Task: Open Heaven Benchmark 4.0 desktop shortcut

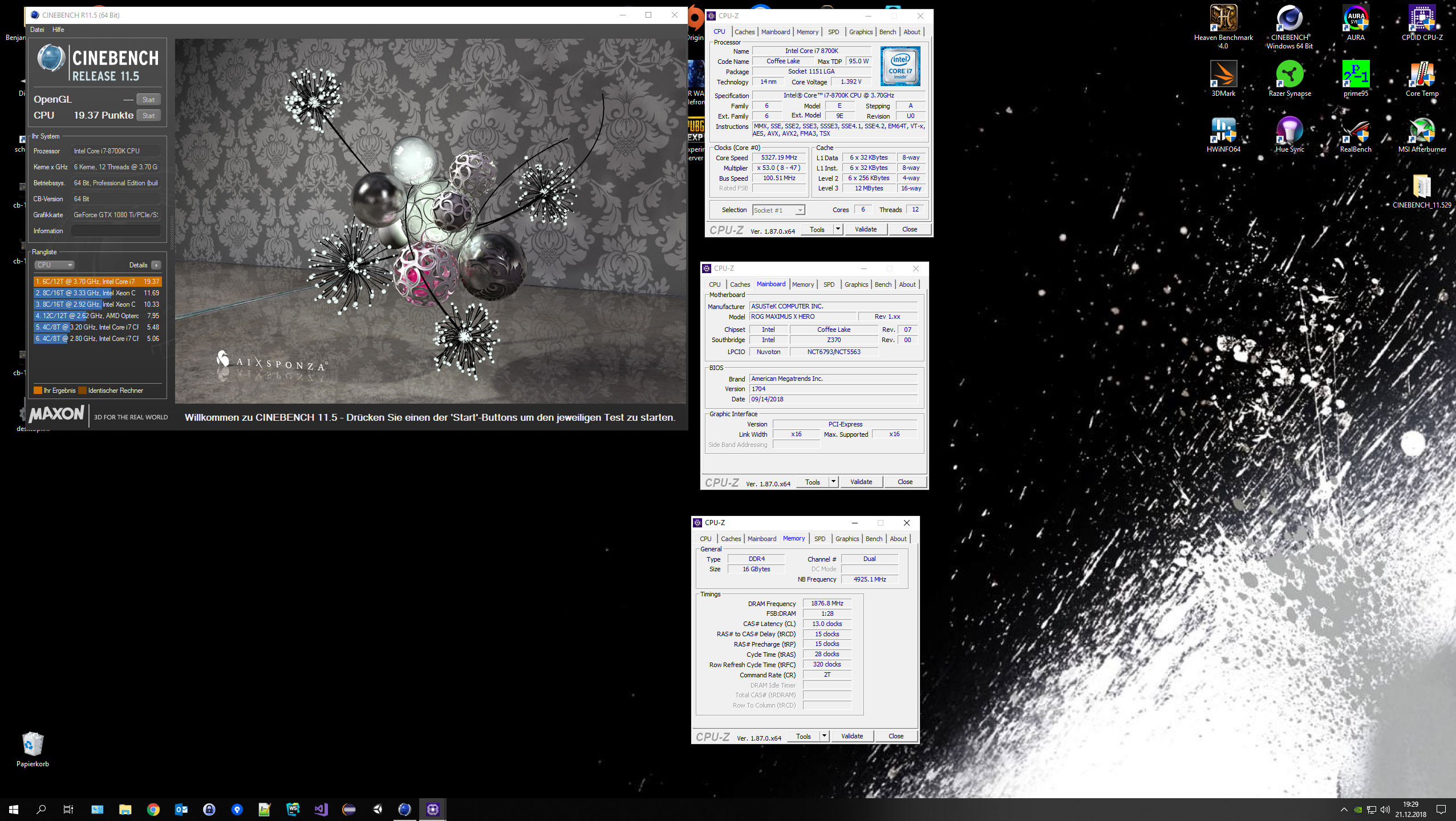Action: coord(1223,27)
